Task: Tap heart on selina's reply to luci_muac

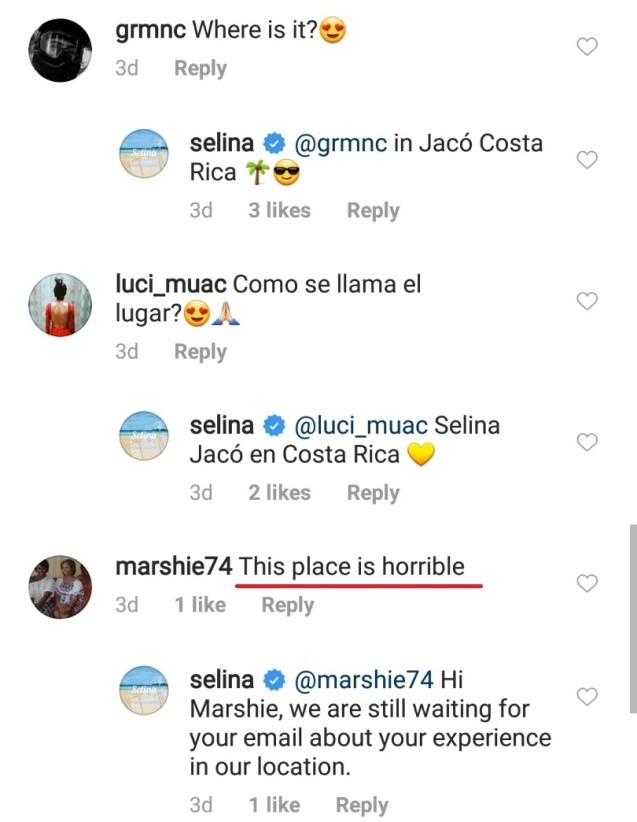Action: [589, 442]
